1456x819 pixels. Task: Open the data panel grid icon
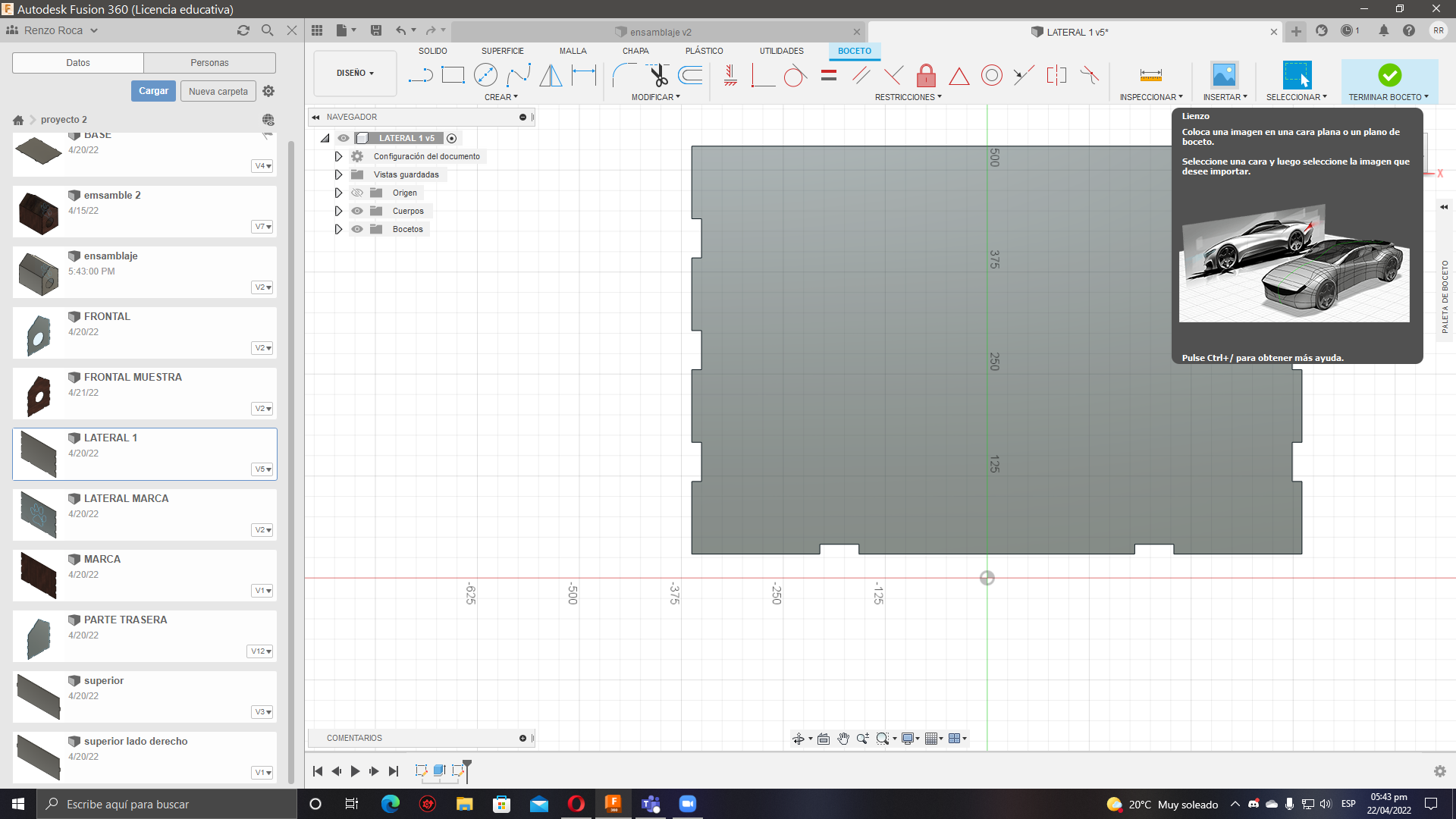pos(317,30)
